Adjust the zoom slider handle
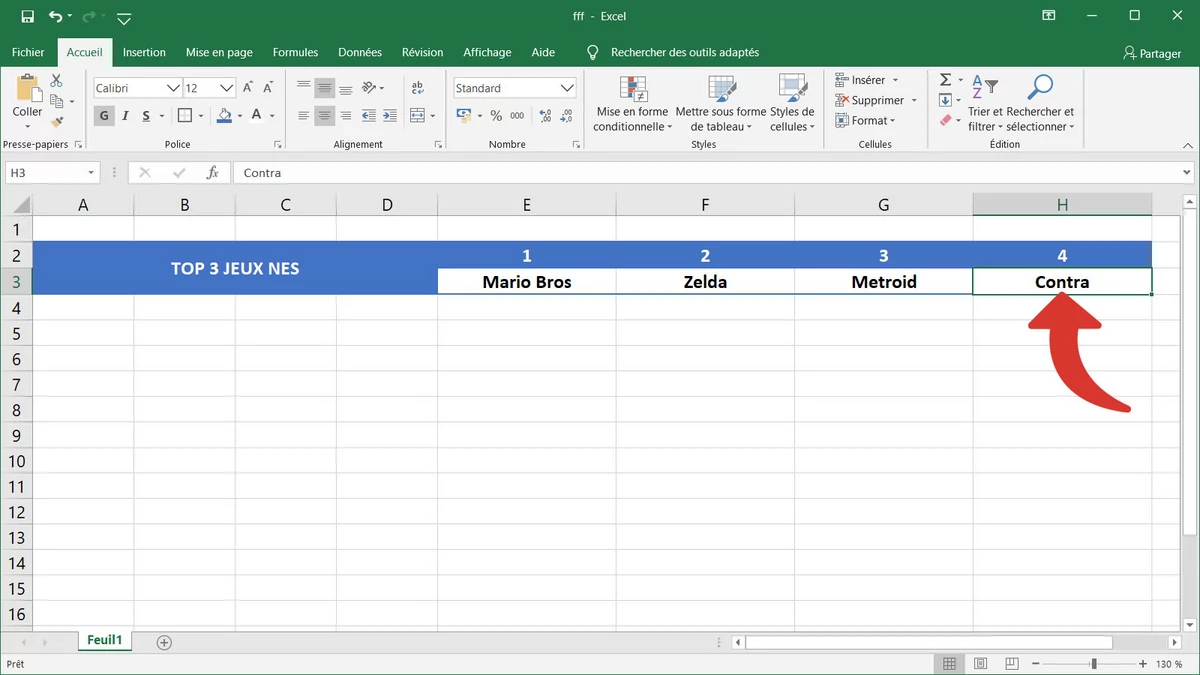This screenshot has height=675, width=1200. (x=1094, y=664)
